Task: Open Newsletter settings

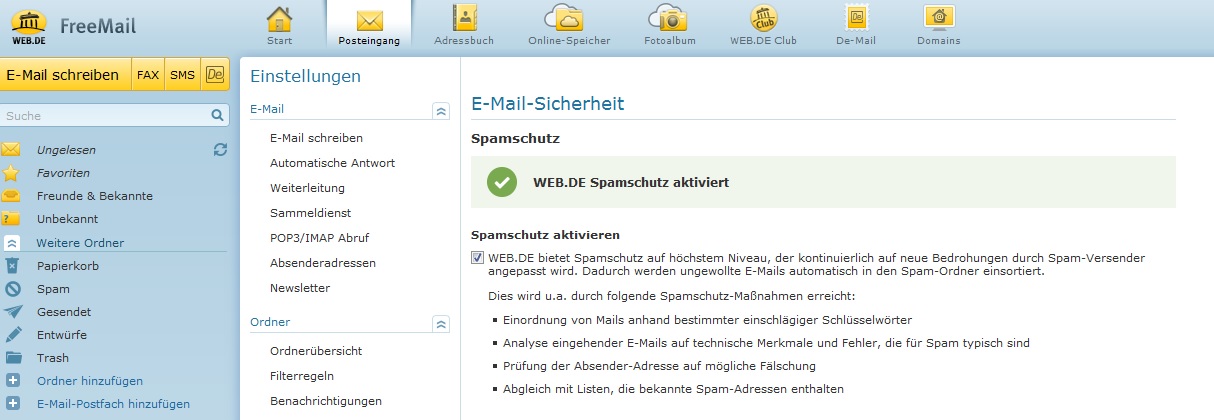Action: (x=300, y=288)
